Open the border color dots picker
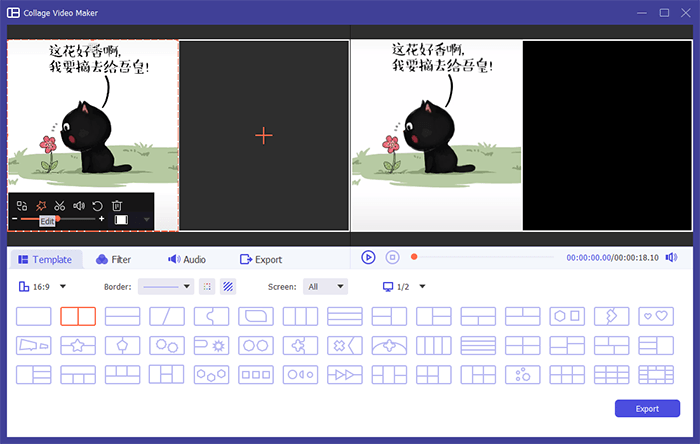The width and height of the screenshot is (700, 444). point(207,286)
